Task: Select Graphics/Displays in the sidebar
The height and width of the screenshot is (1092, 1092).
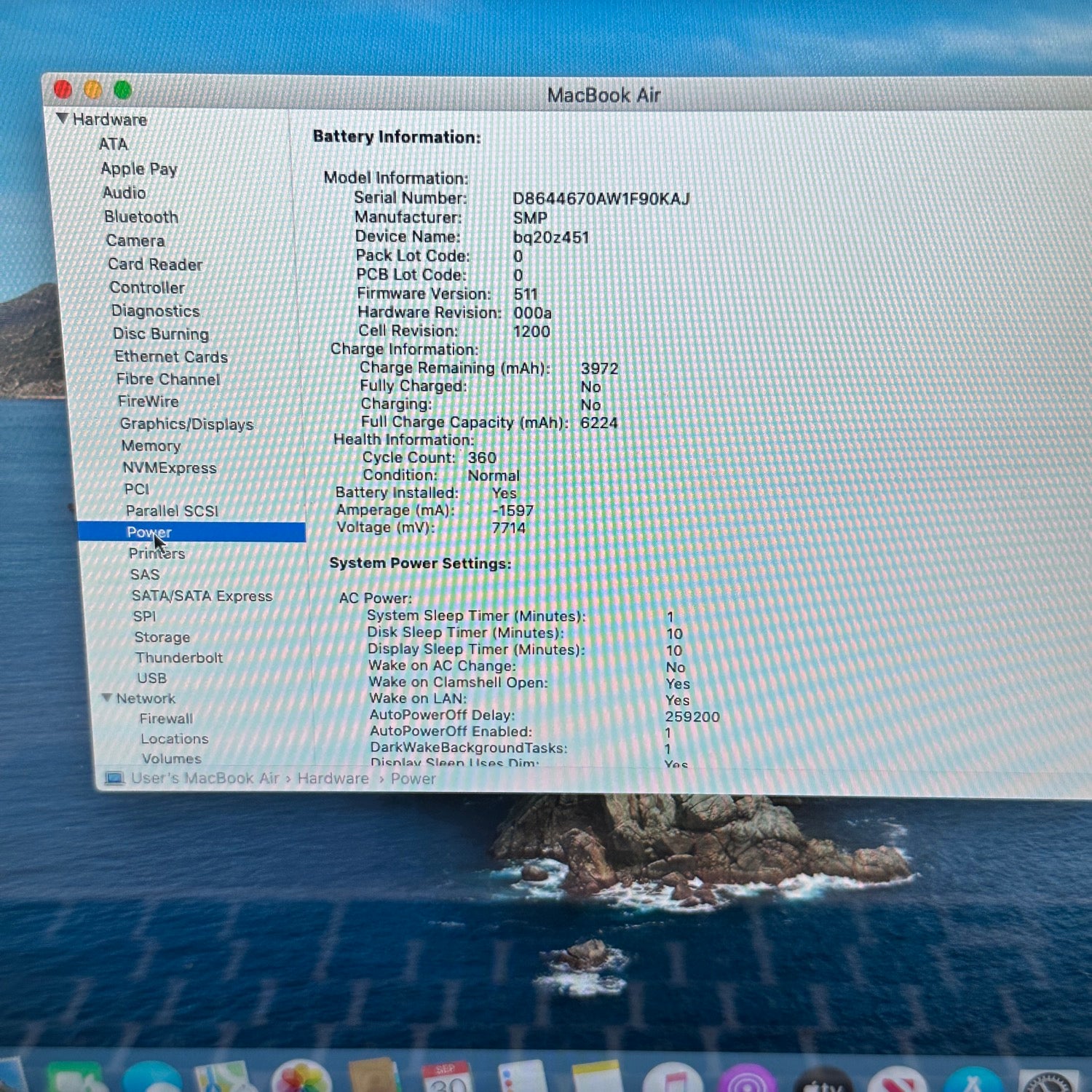Action: (x=186, y=424)
